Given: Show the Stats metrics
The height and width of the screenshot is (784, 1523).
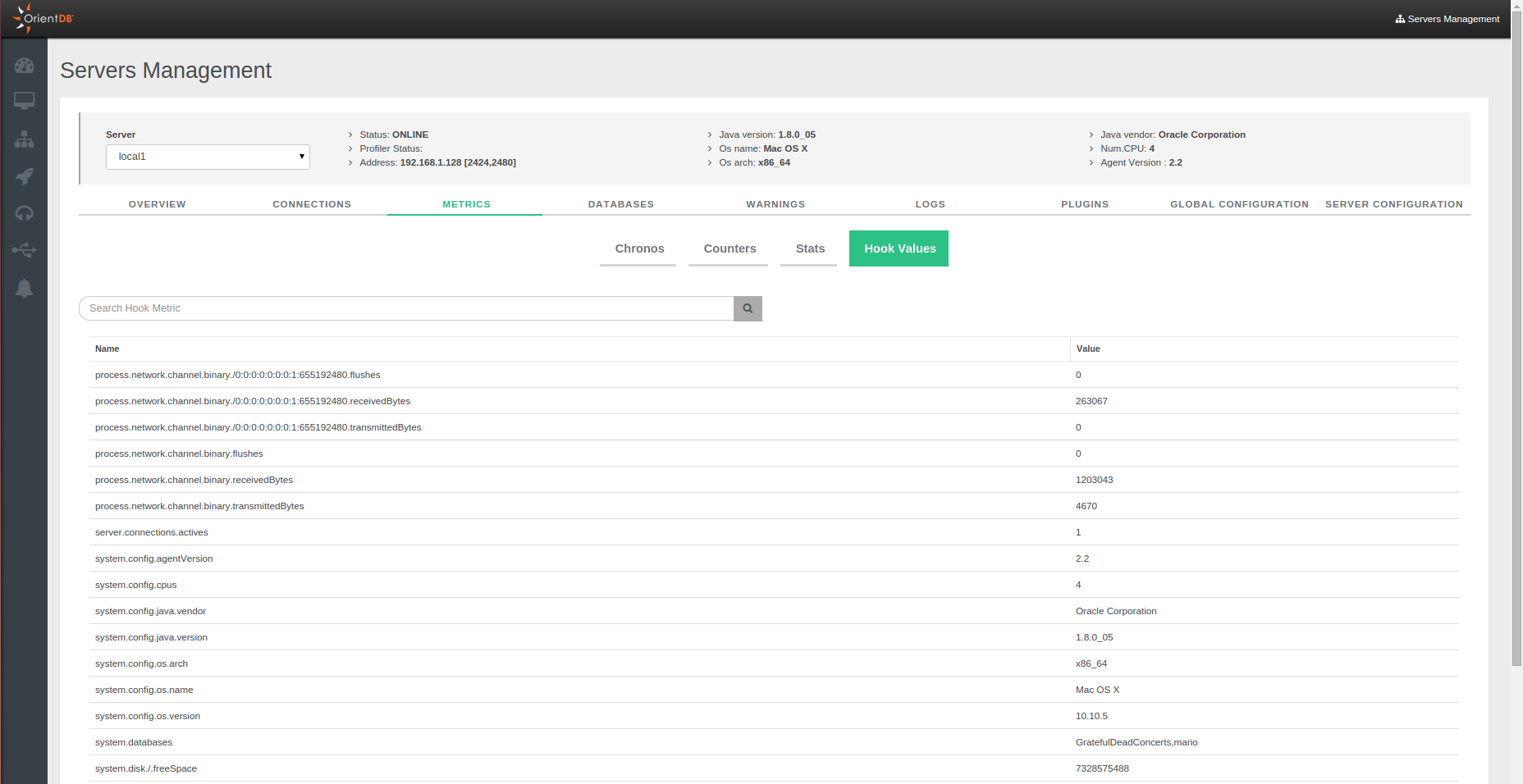Looking at the screenshot, I should coord(810,248).
